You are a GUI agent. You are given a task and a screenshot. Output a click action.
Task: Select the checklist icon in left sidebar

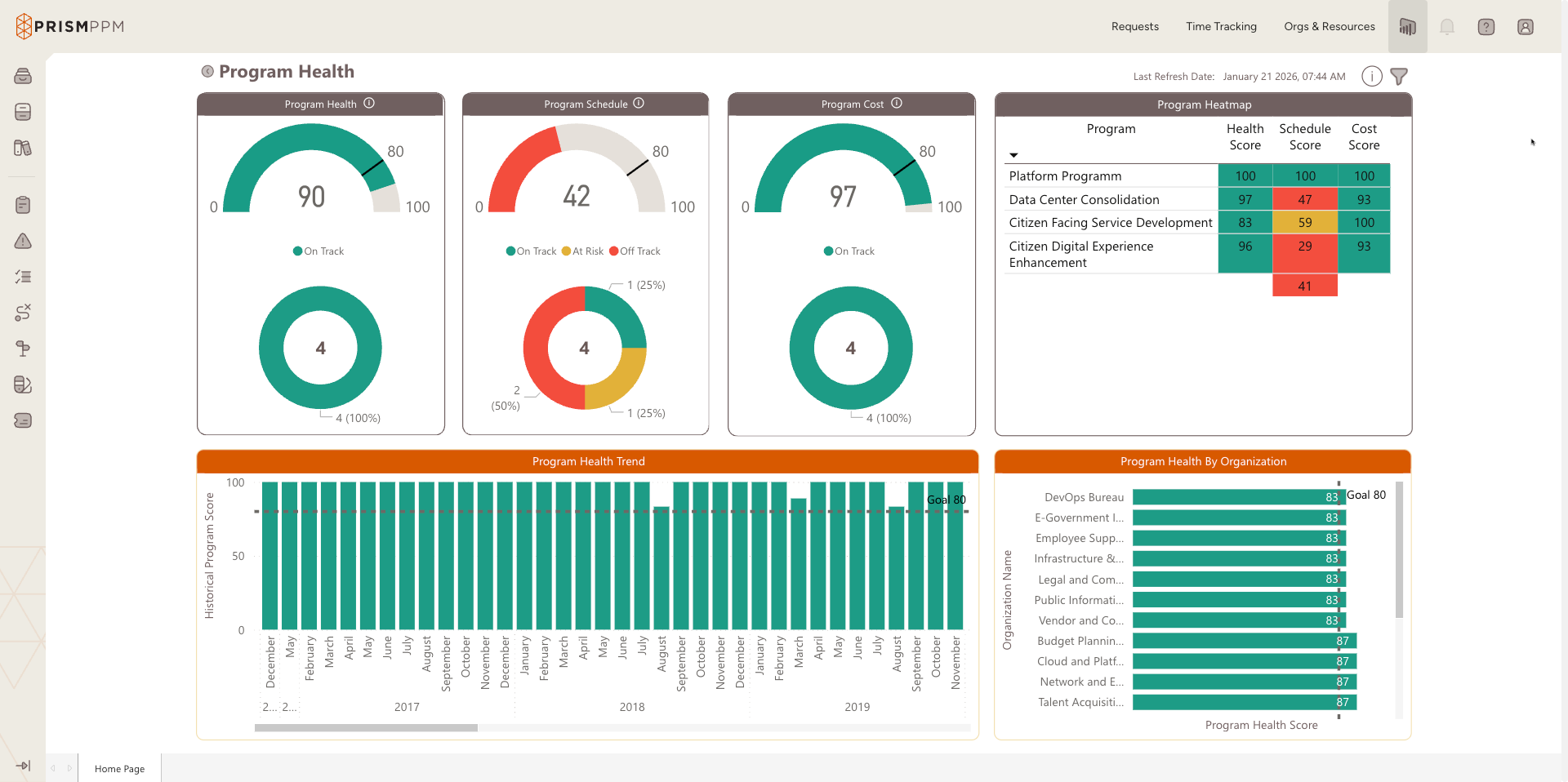point(23,277)
